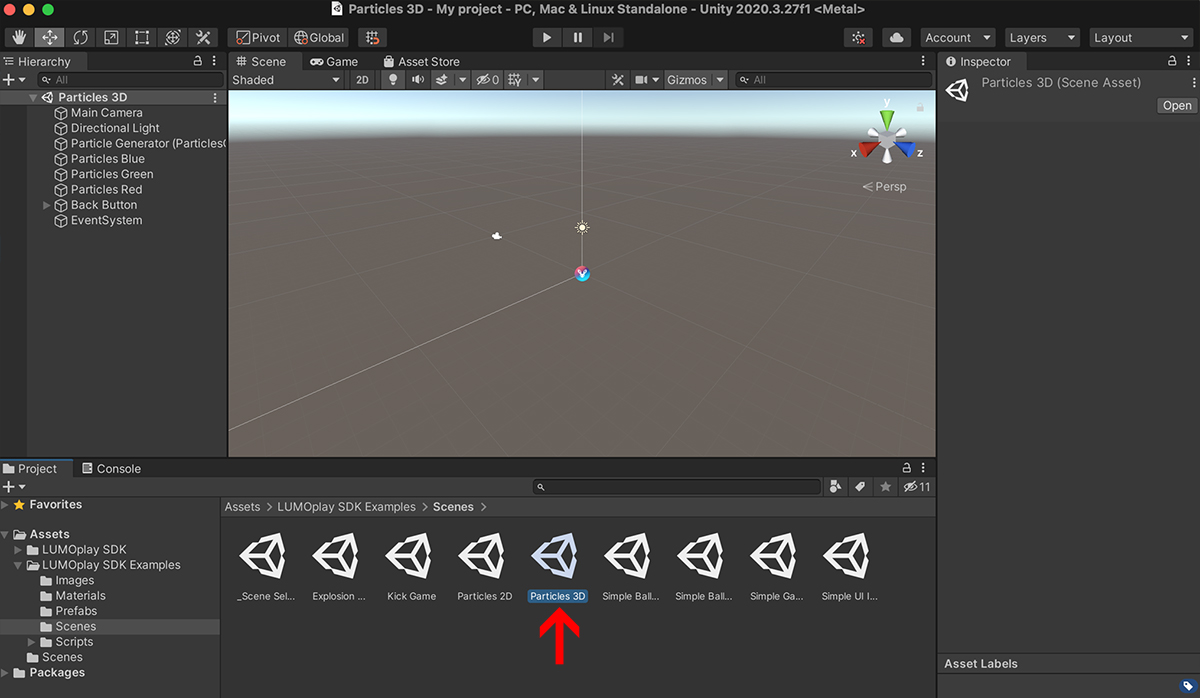
Task: Select the Scale tool
Action: [x=111, y=38]
